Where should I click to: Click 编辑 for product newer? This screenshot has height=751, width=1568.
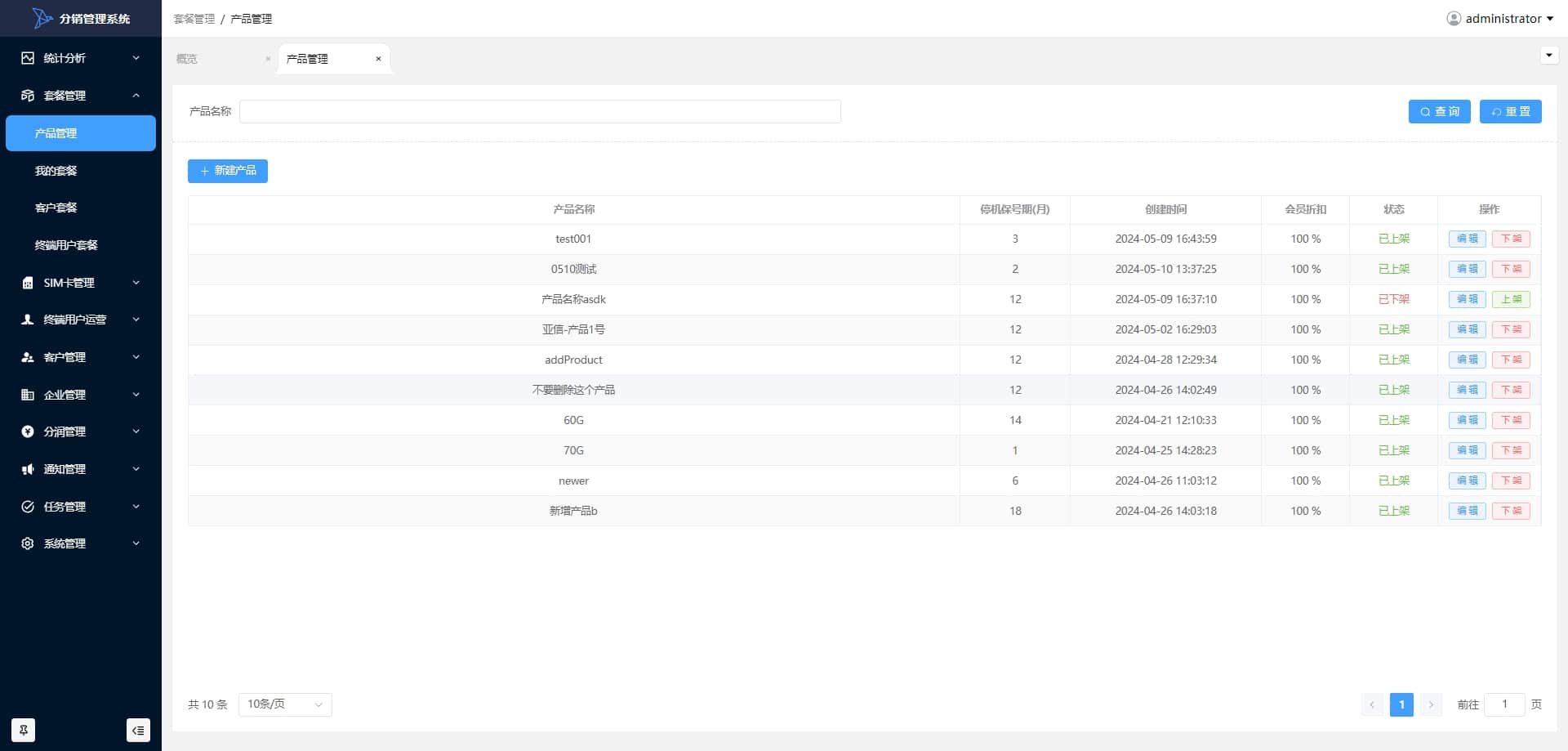(1467, 481)
